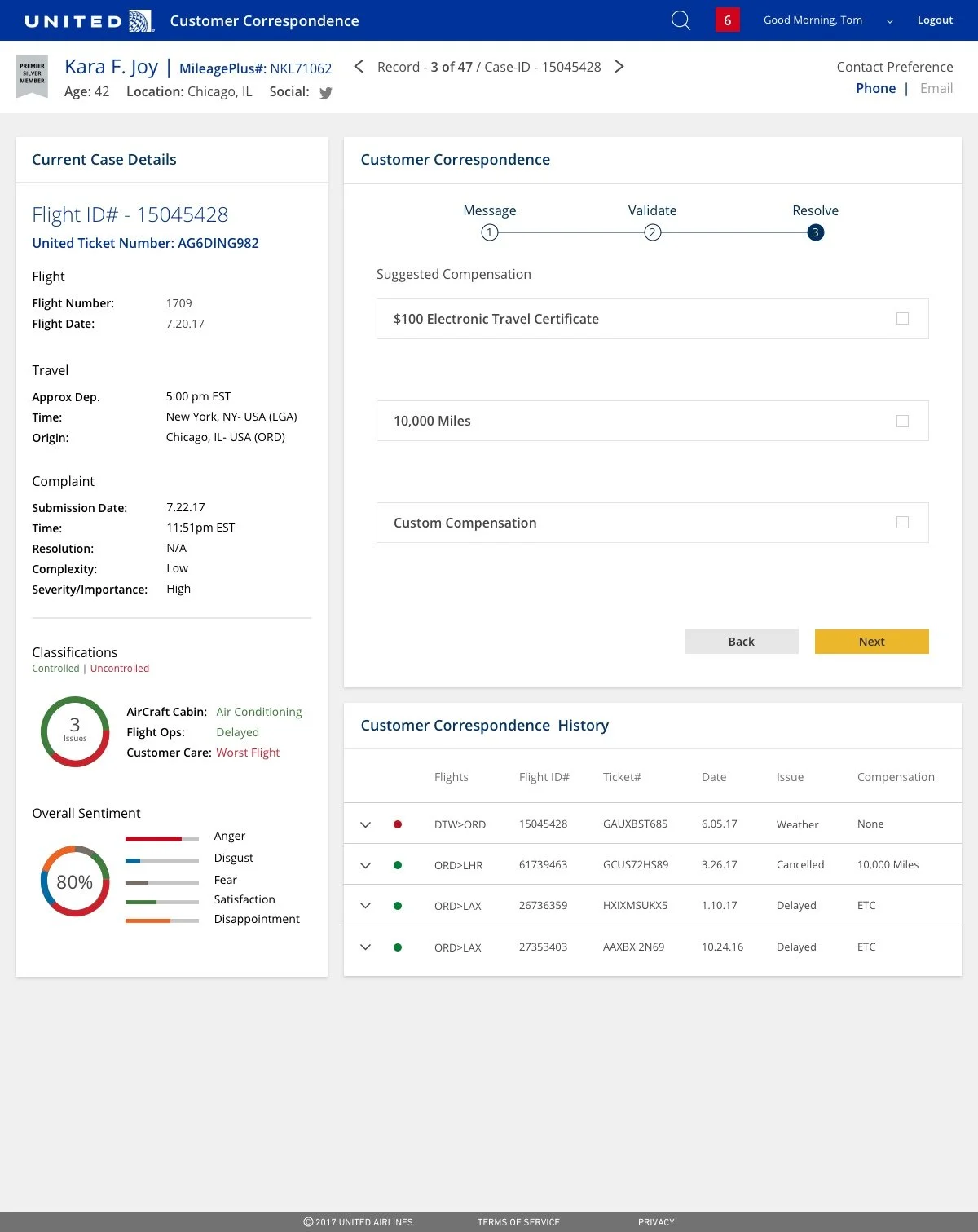Screen dimensions: 978x1232
Task: Click the Twitter bird social icon
Action: click(326, 93)
